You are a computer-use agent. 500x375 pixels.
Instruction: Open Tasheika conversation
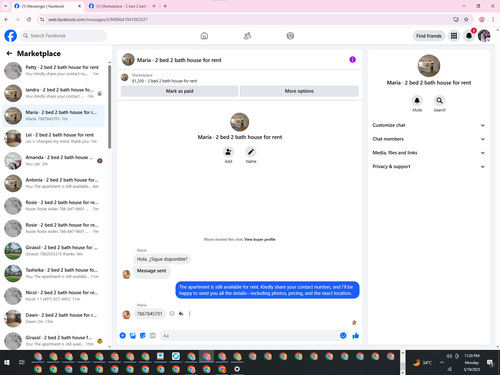pyautogui.click(x=53, y=273)
